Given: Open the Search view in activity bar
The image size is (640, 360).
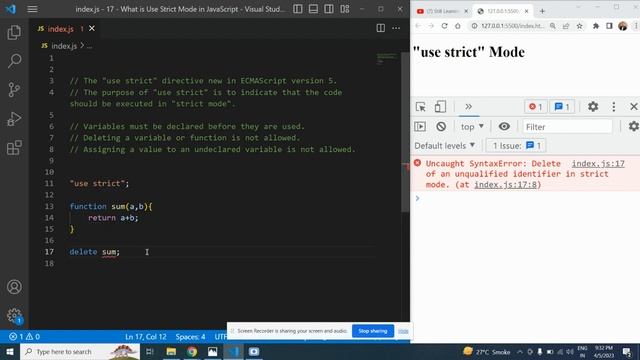Looking at the screenshot, I should coord(14,61).
